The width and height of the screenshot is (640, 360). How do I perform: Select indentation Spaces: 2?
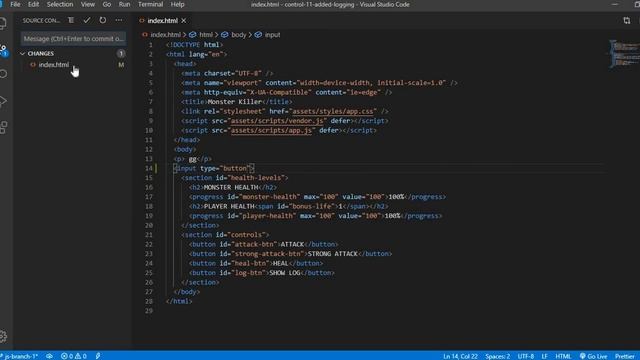tap(498, 356)
